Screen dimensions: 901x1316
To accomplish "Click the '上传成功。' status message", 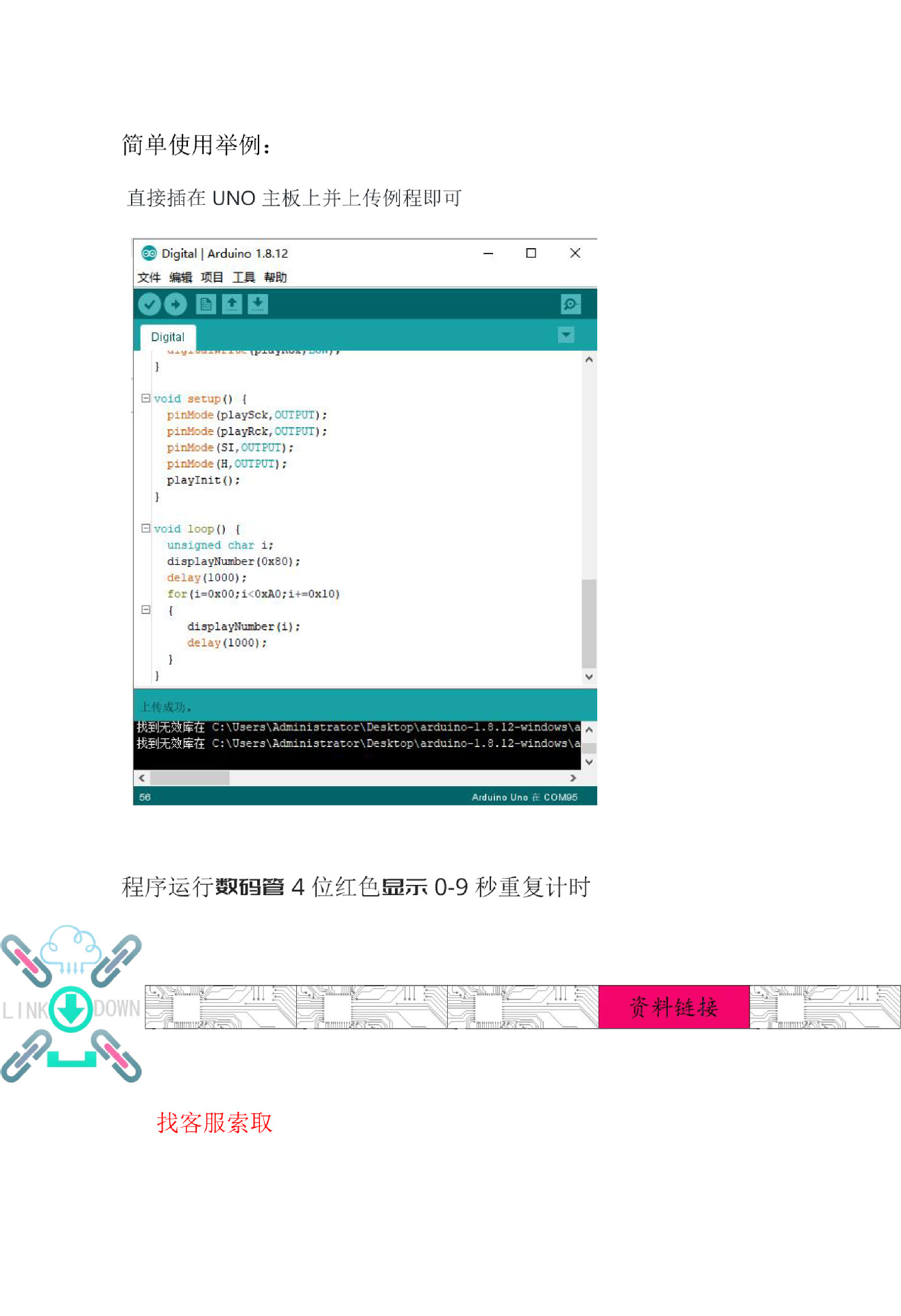I will tap(166, 707).
